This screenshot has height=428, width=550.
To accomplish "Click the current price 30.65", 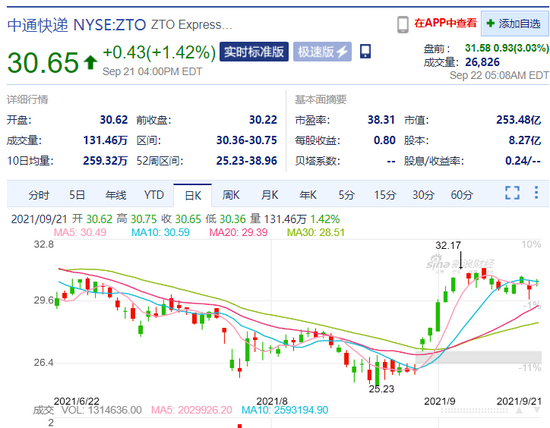I will (x=43, y=63).
